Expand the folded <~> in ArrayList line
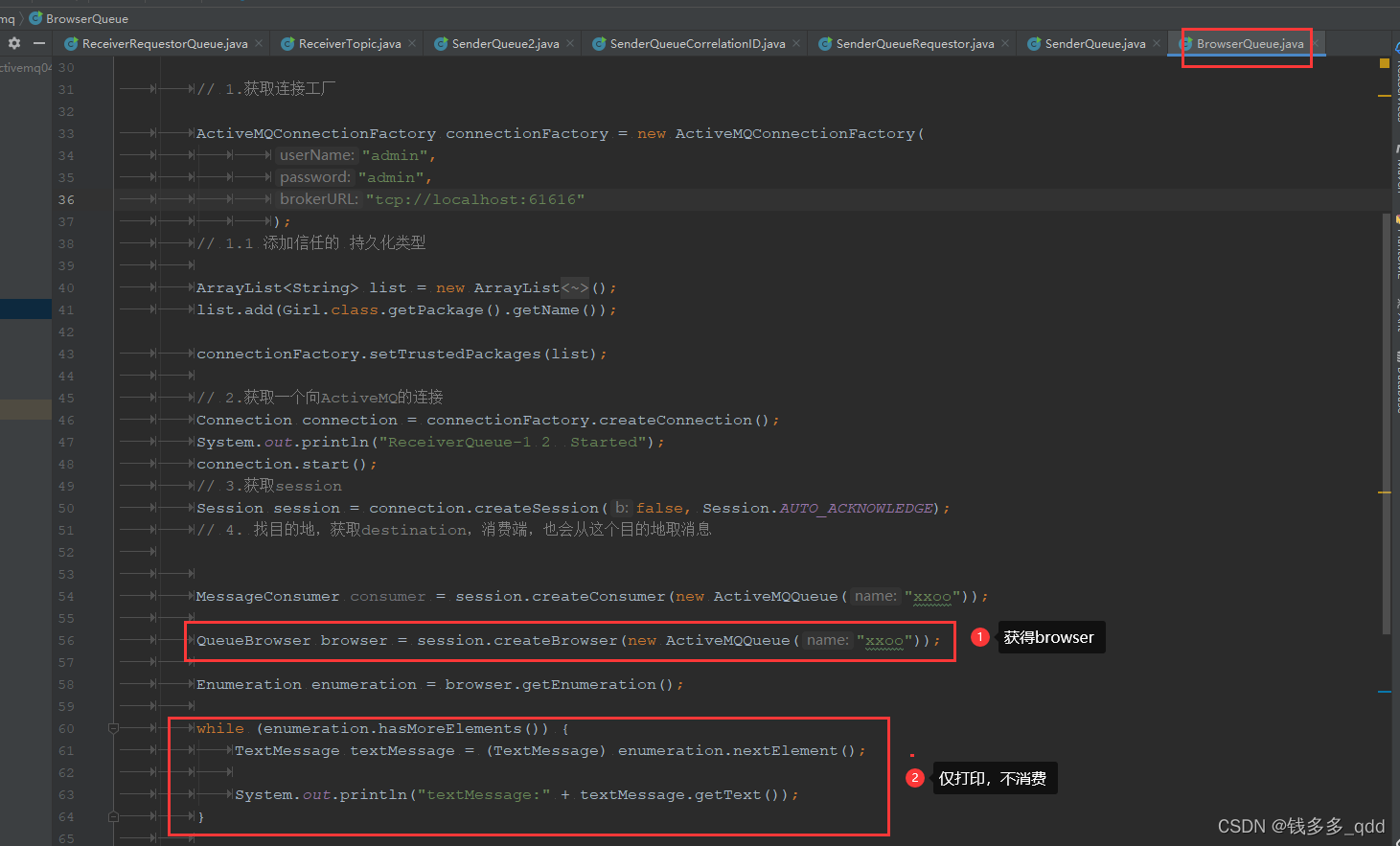The height and width of the screenshot is (846, 1400). coord(575,287)
